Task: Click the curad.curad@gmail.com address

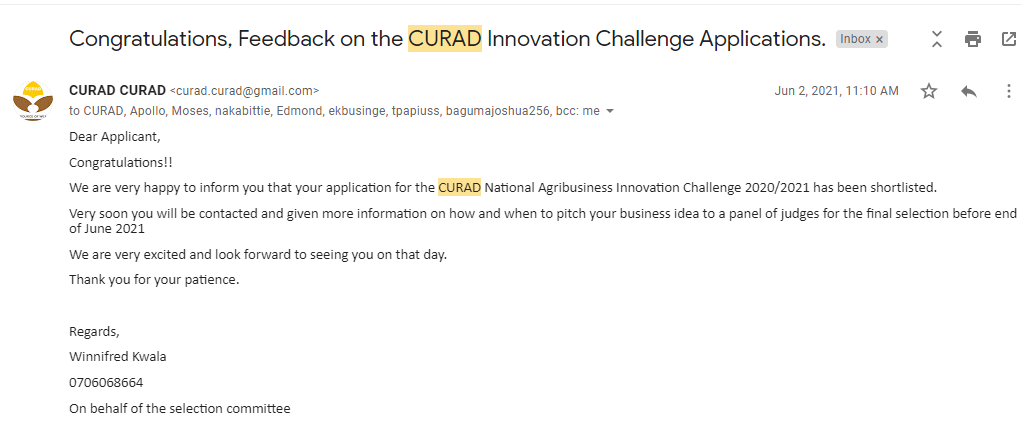Action: point(244,91)
